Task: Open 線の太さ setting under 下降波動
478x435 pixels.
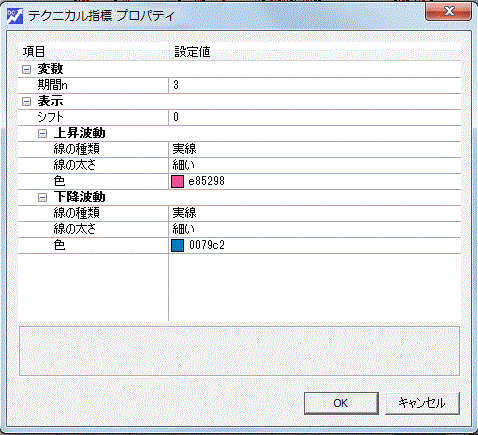Action: tap(315, 229)
